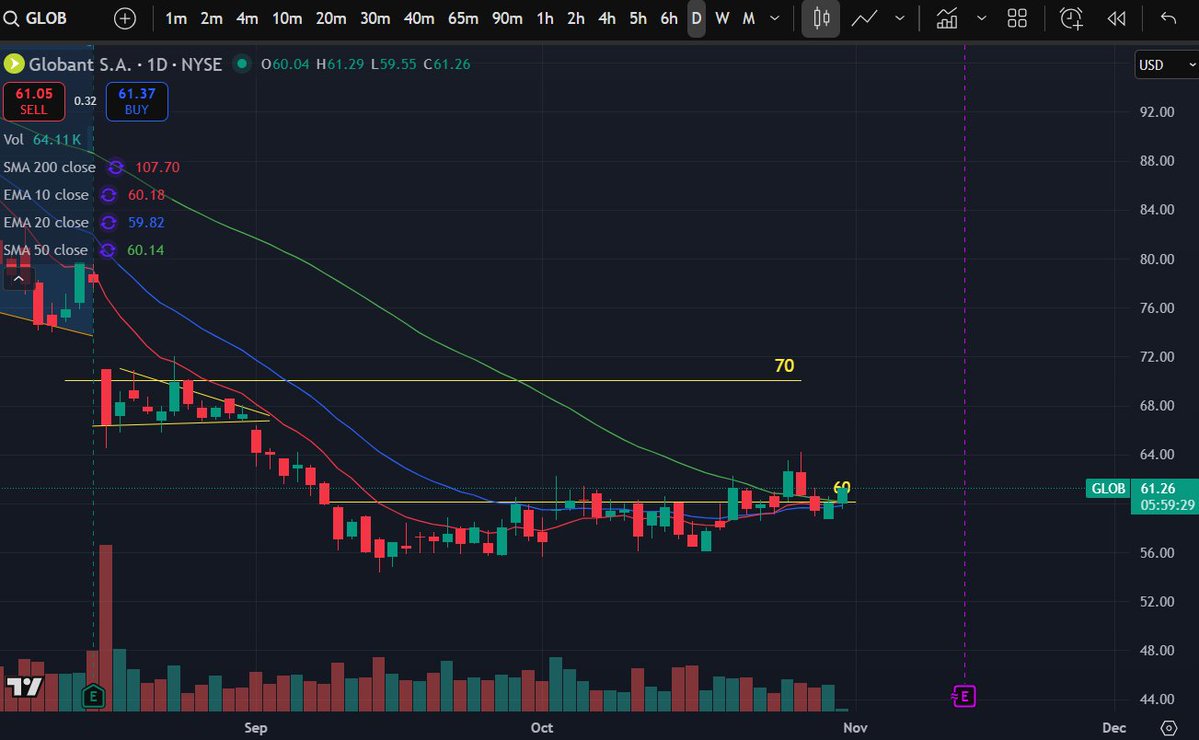Open the multi-chart layout grid icon
Image resolution: width=1199 pixels, height=740 pixels.
(x=1016, y=18)
